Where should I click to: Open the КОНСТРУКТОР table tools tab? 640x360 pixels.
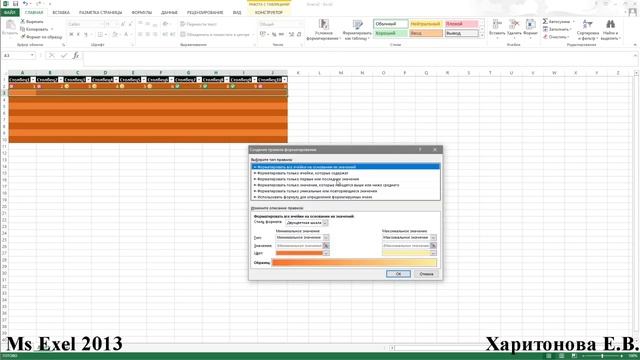point(269,13)
